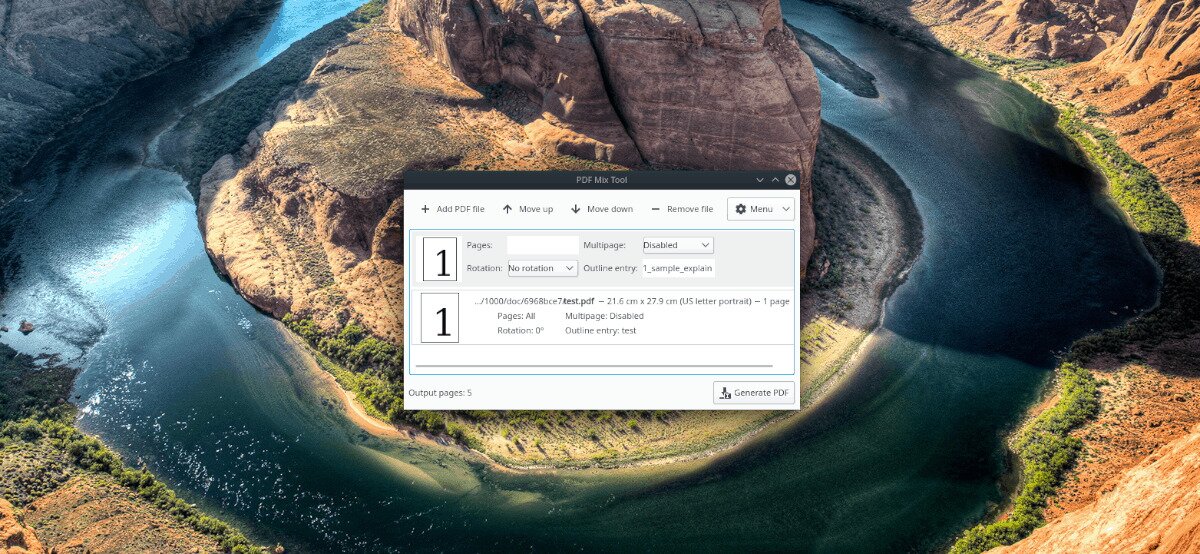Click the gear icon on the Menu button

point(740,209)
